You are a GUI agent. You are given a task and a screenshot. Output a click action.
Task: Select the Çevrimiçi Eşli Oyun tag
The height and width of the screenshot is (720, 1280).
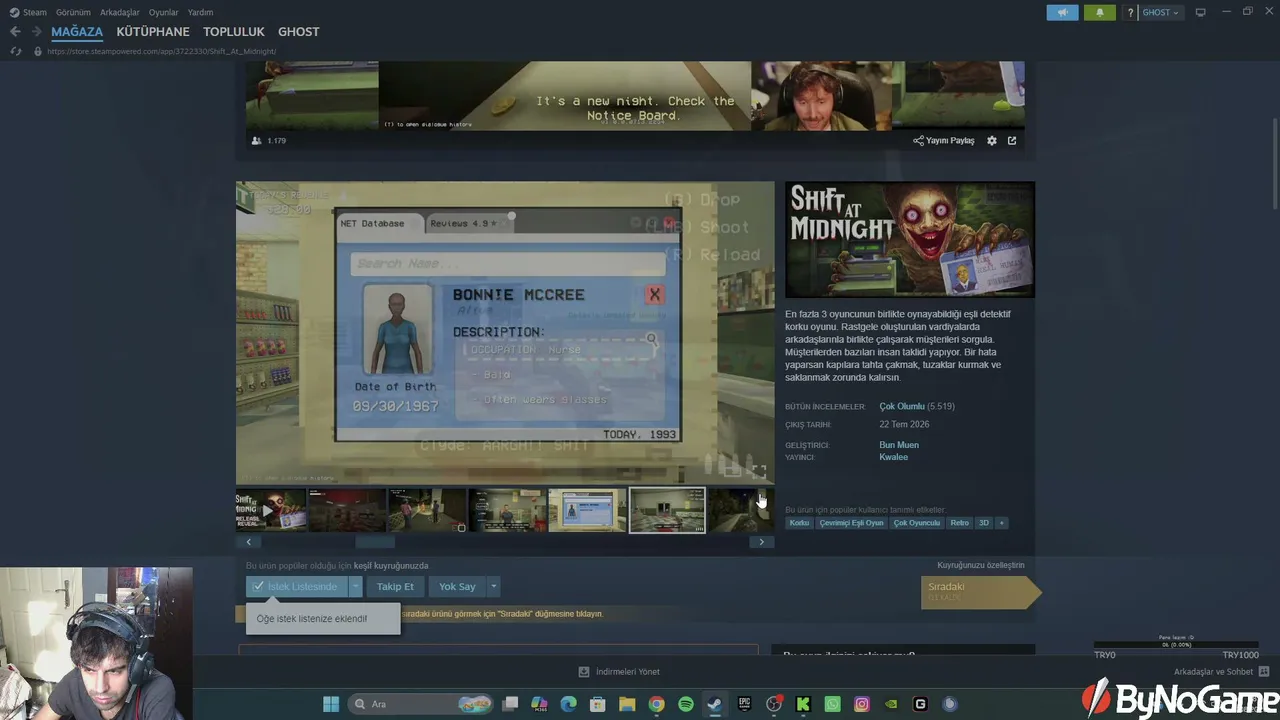852,523
